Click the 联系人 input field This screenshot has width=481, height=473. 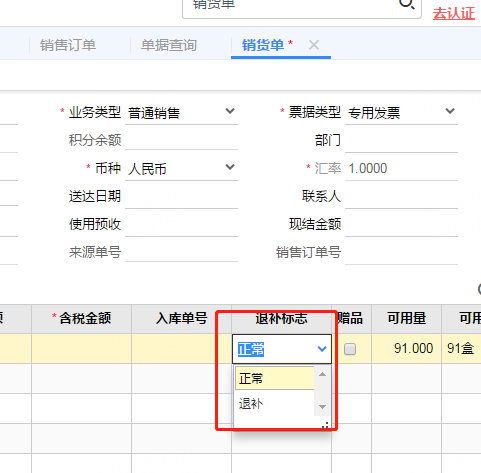coord(401,196)
